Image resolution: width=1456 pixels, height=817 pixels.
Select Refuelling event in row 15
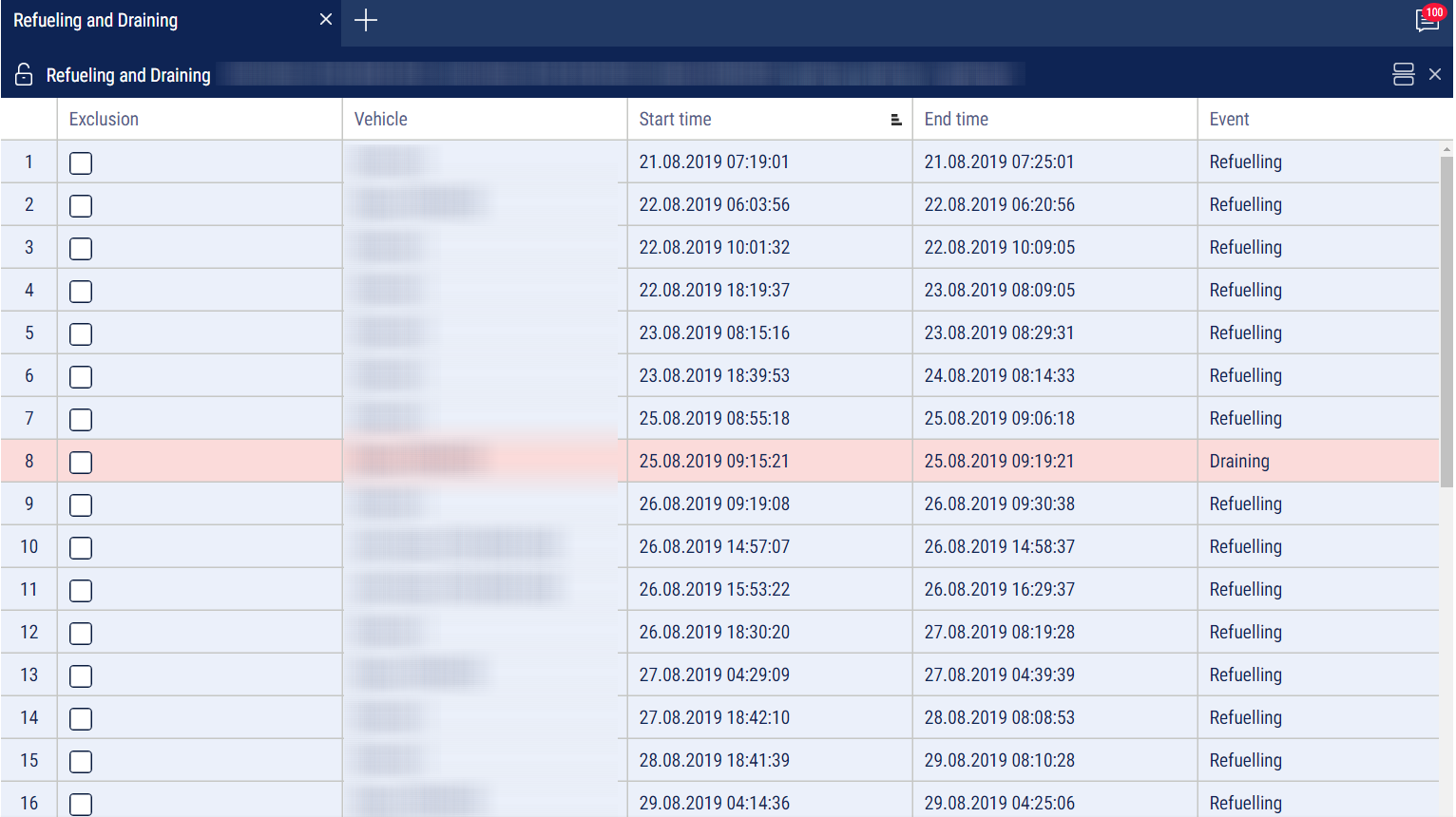click(1245, 760)
